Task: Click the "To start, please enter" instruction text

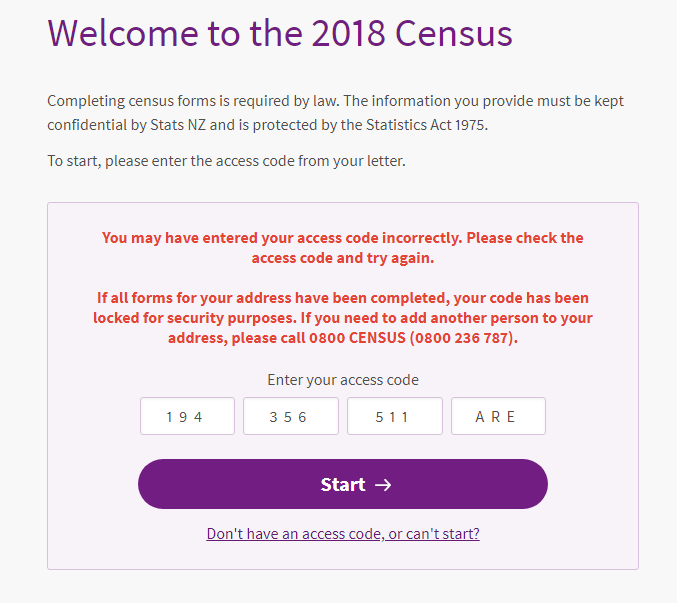Action: (226, 161)
